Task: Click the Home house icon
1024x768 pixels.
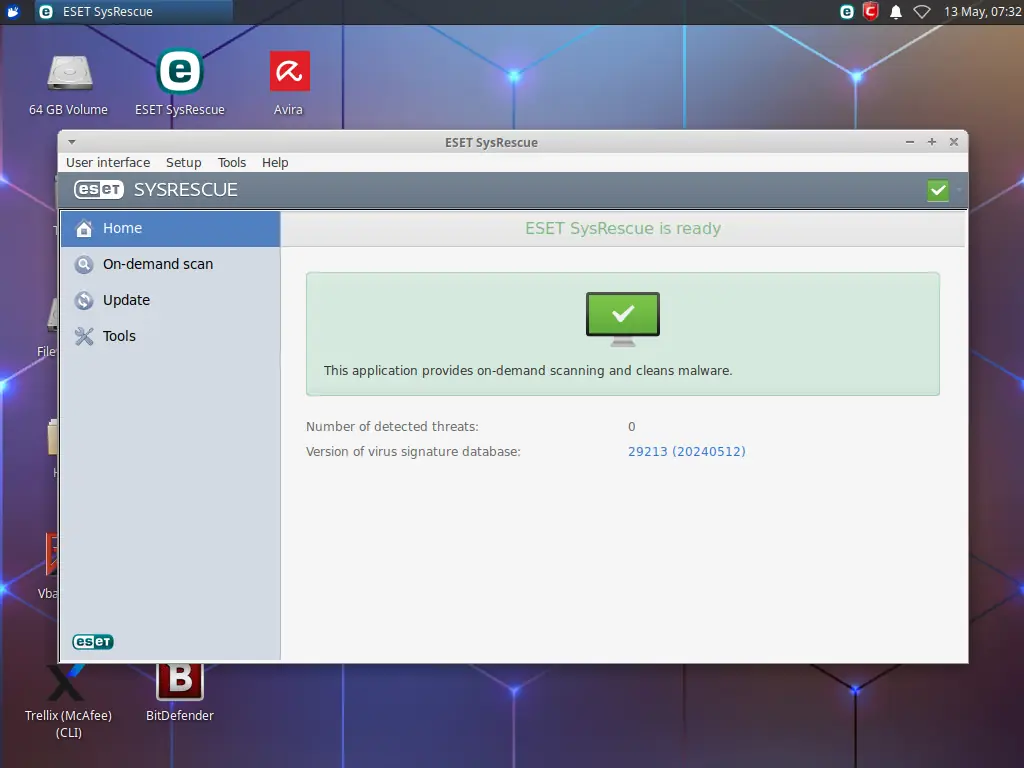Action: click(84, 228)
